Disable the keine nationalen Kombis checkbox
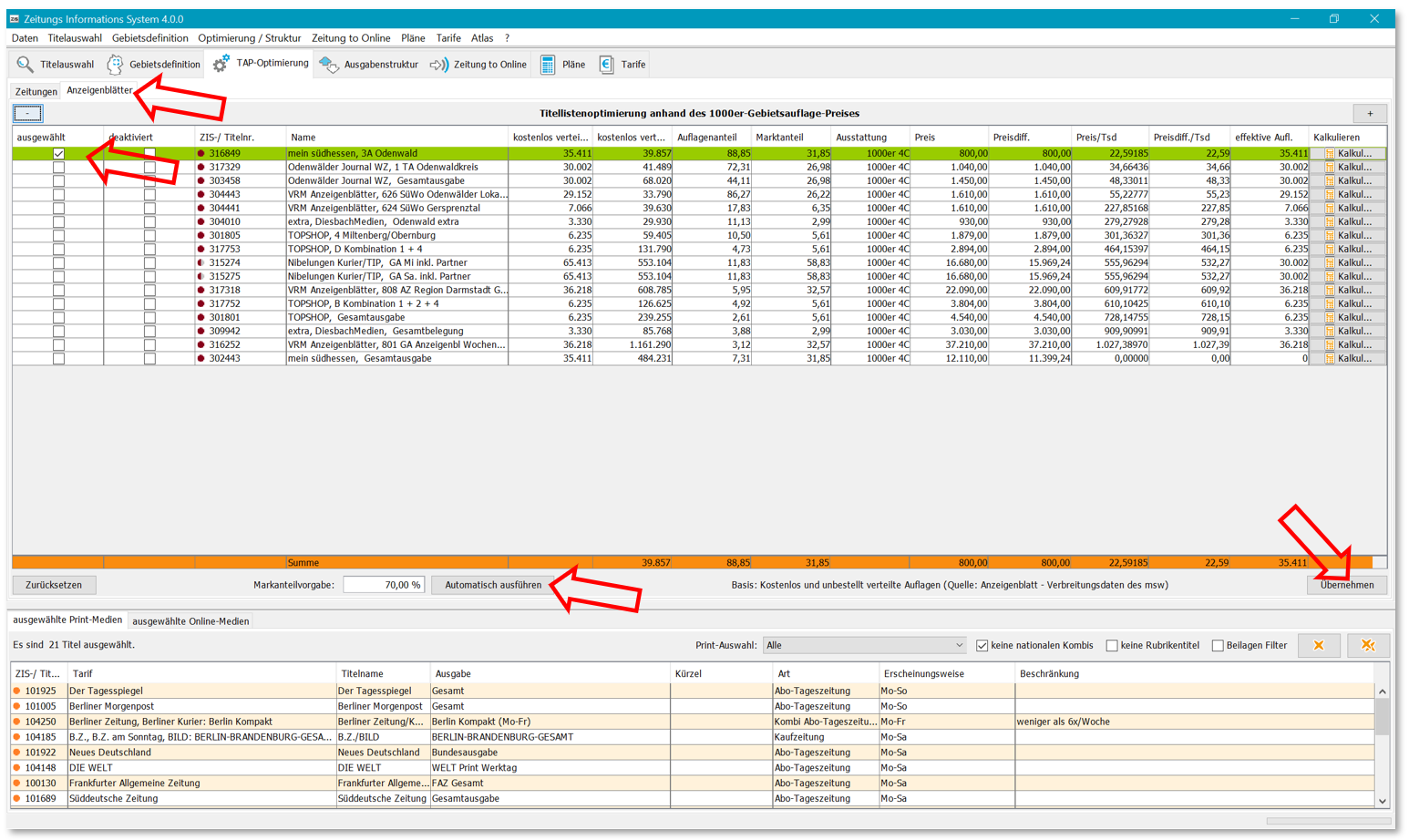This screenshot has height=840, width=1409. (982, 646)
